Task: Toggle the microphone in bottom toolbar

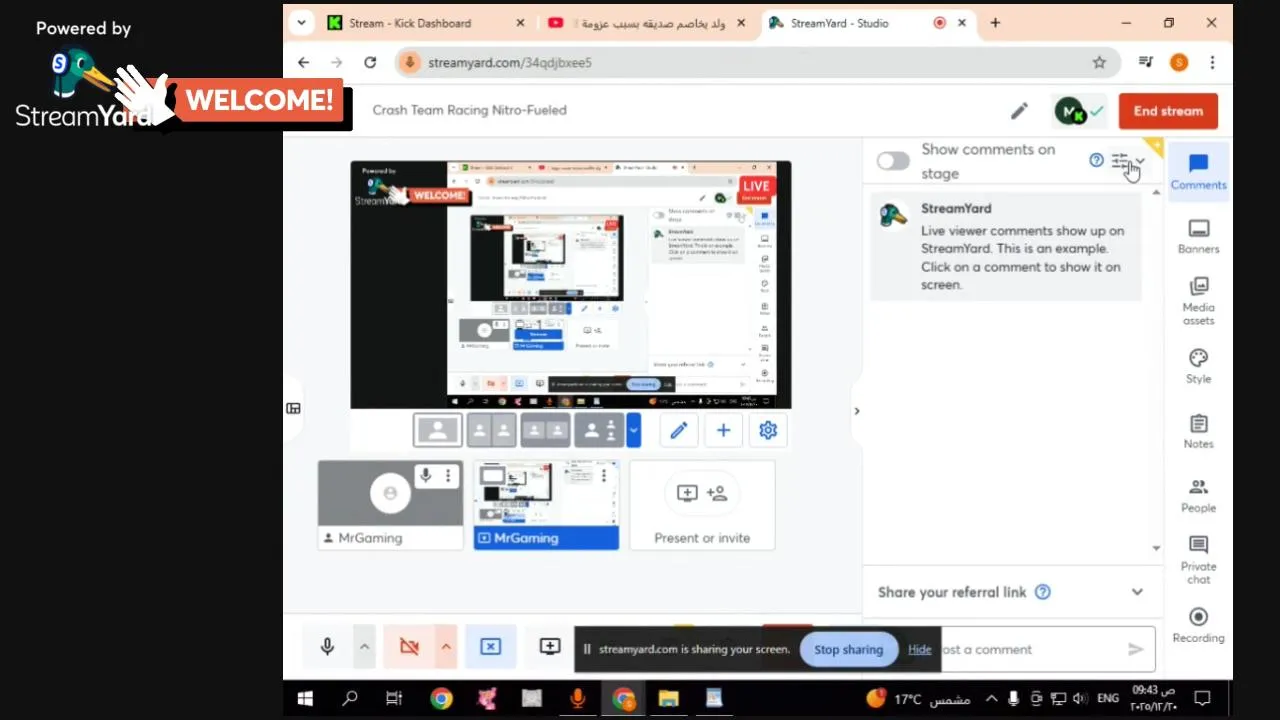Action: point(327,647)
